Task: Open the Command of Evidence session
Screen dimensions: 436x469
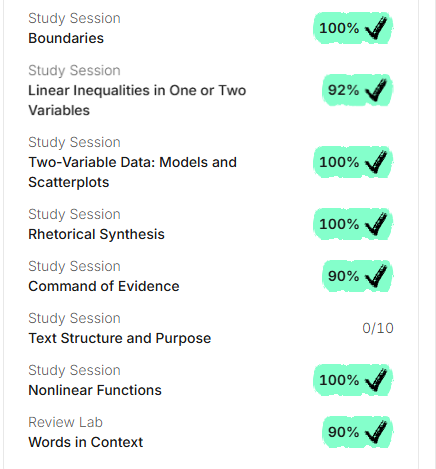Action: pos(211,276)
